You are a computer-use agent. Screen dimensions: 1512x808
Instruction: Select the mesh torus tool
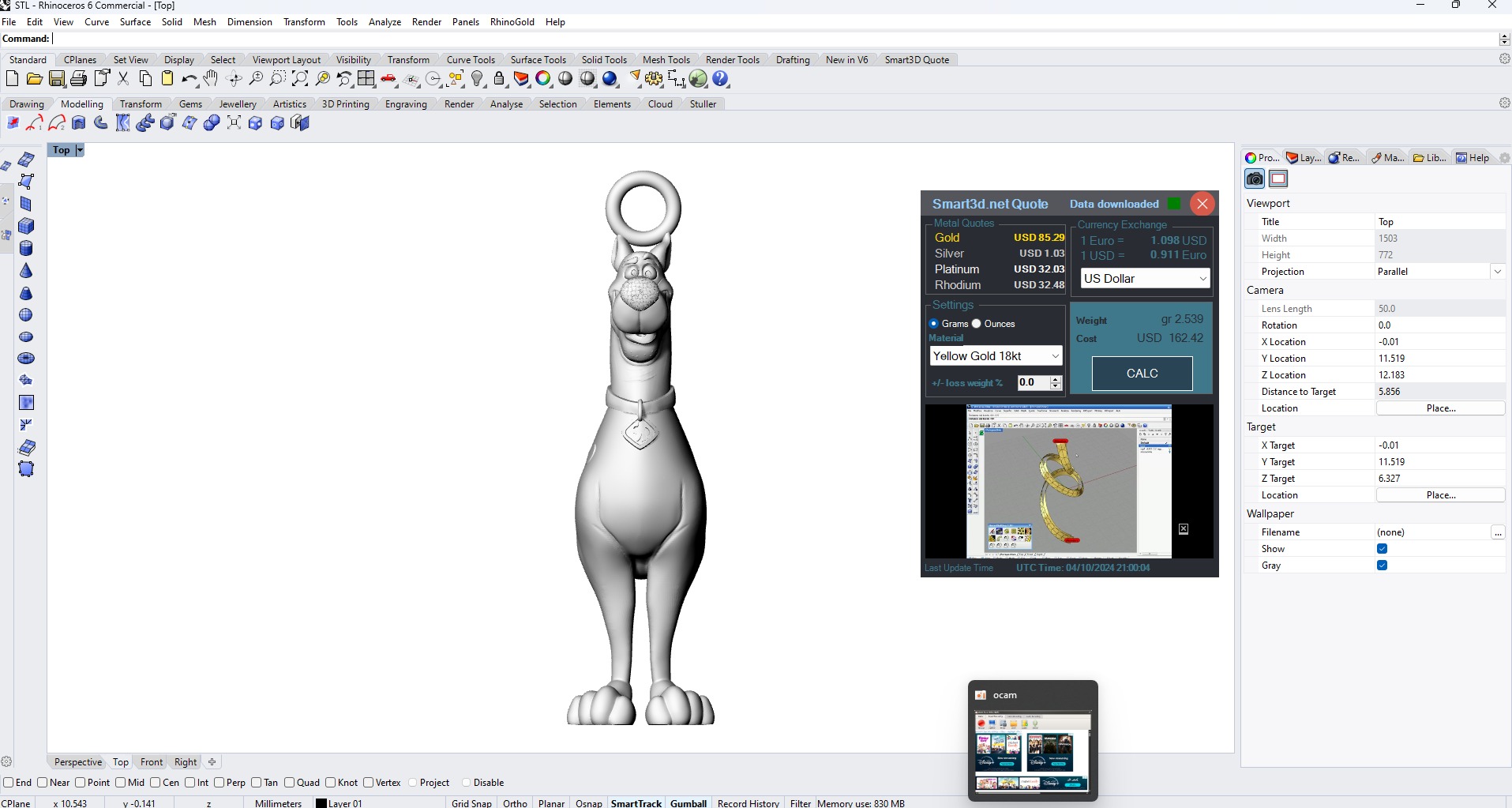26,359
